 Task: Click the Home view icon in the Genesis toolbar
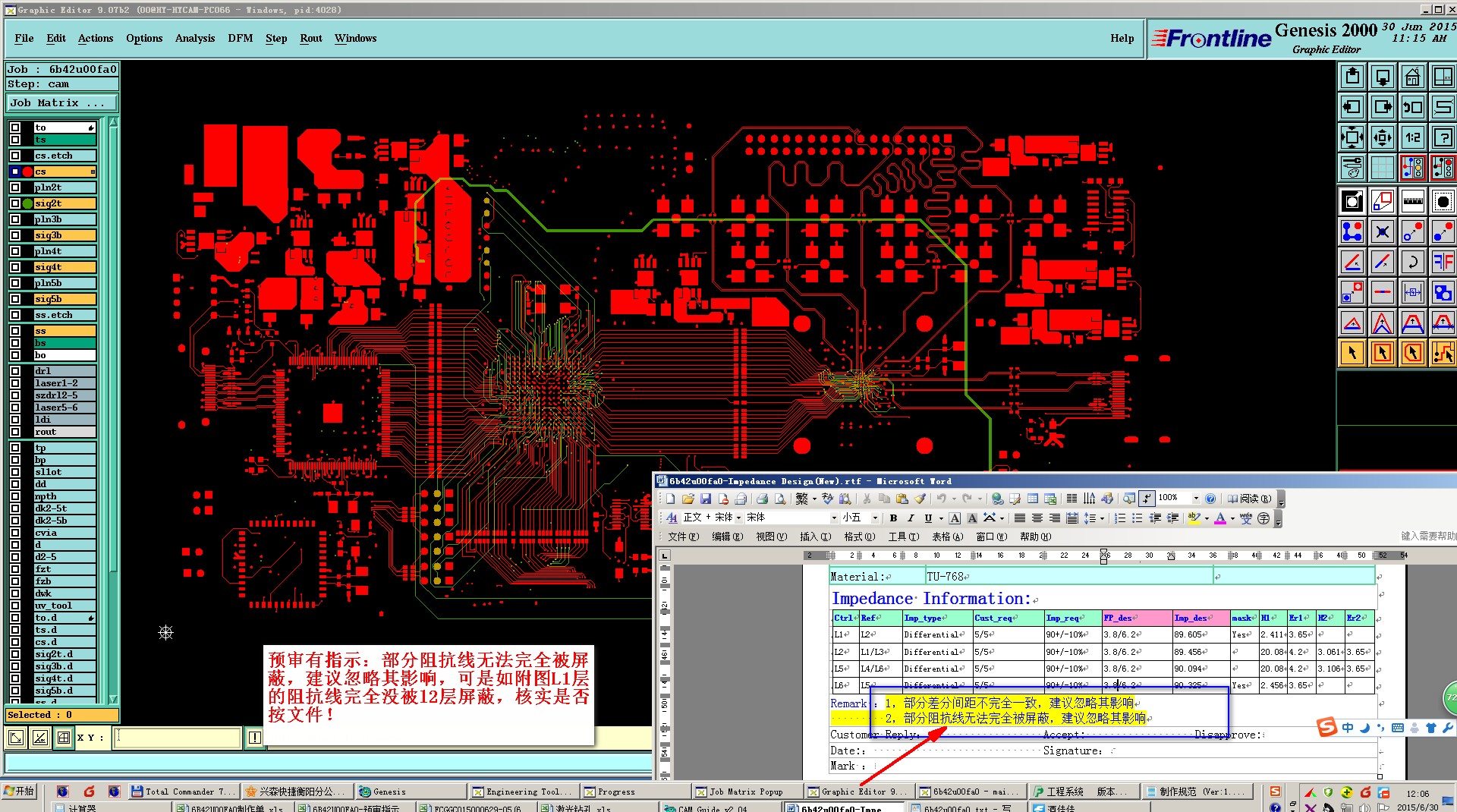pos(1412,77)
